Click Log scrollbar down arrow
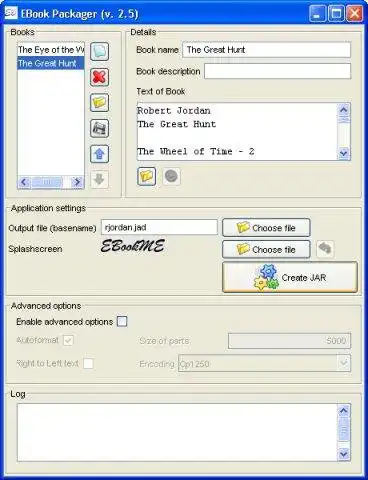This screenshot has height=480, width=368. click(344, 454)
